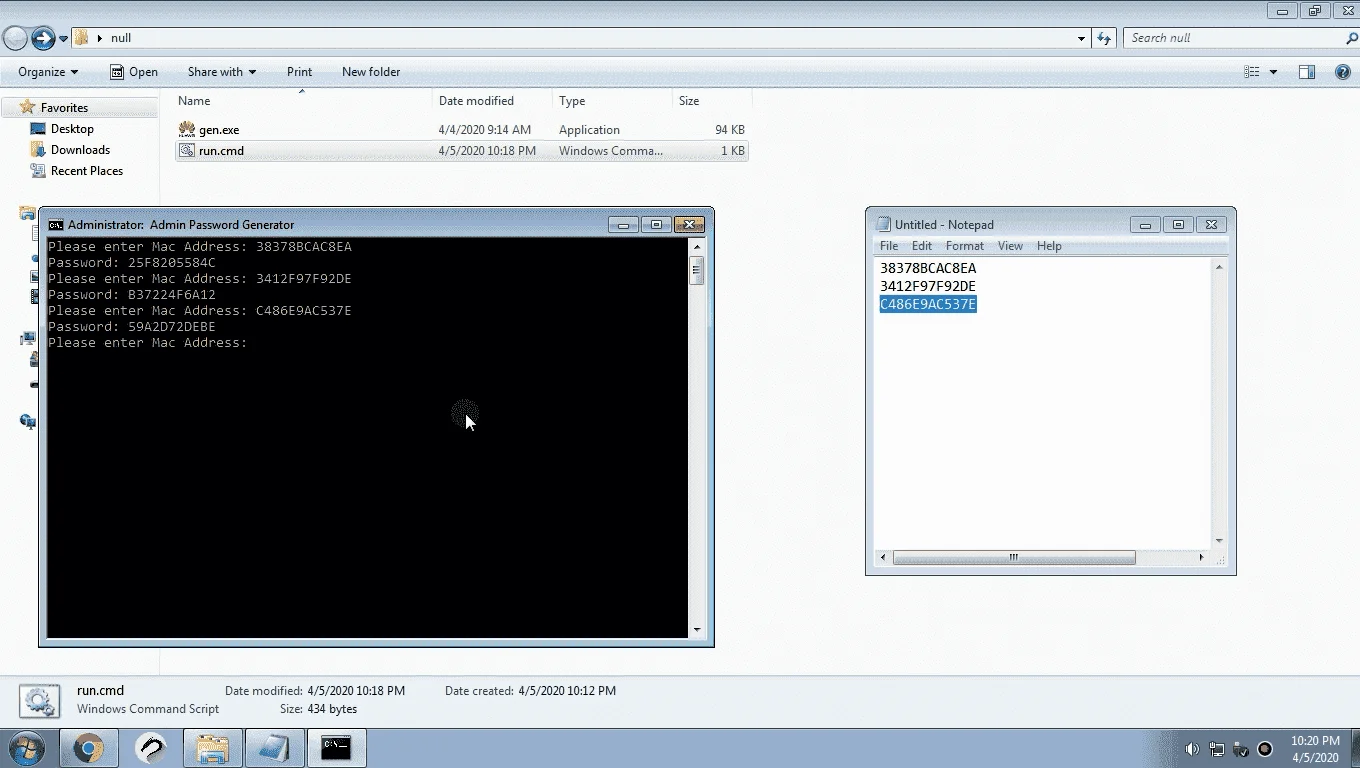Click the Explorer help icon

click(1343, 72)
